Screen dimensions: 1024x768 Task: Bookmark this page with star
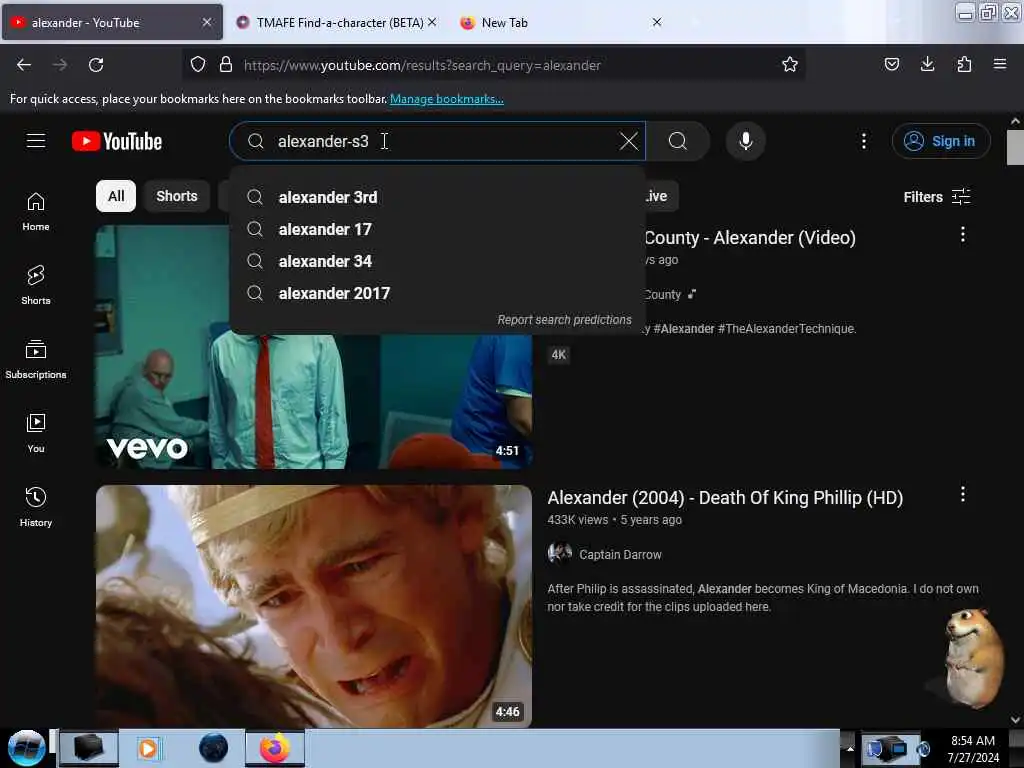click(x=790, y=64)
